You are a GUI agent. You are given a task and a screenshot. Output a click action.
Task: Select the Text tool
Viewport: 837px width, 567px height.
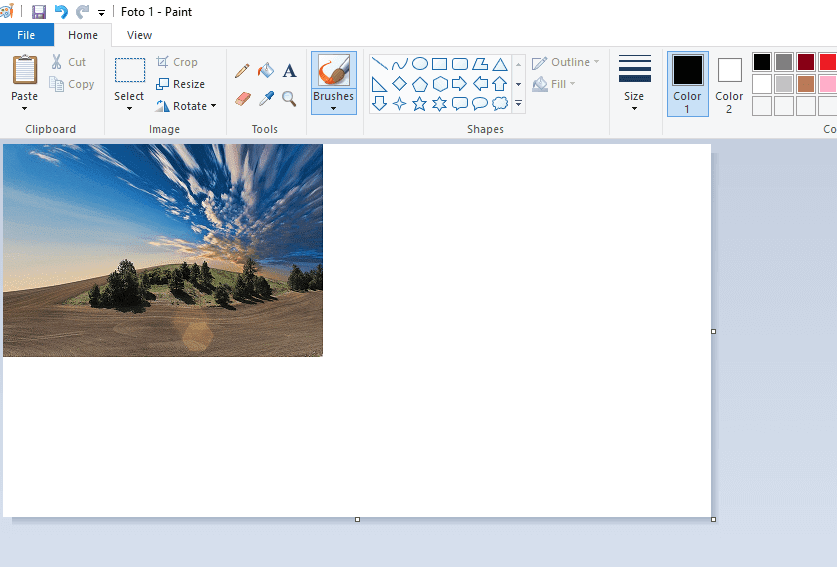(289, 70)
